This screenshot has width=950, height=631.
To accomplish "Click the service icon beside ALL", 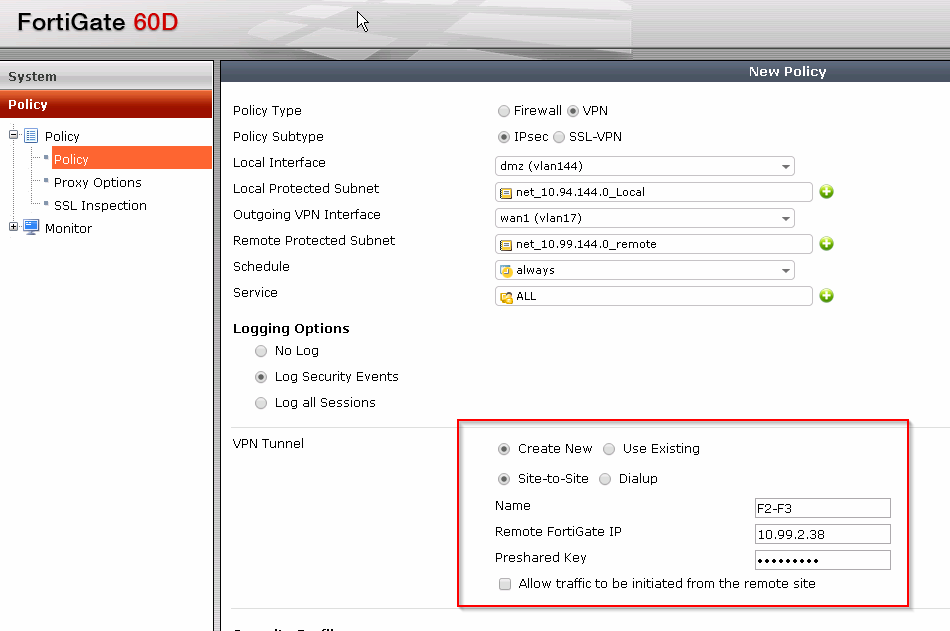I will coord(506,297).
